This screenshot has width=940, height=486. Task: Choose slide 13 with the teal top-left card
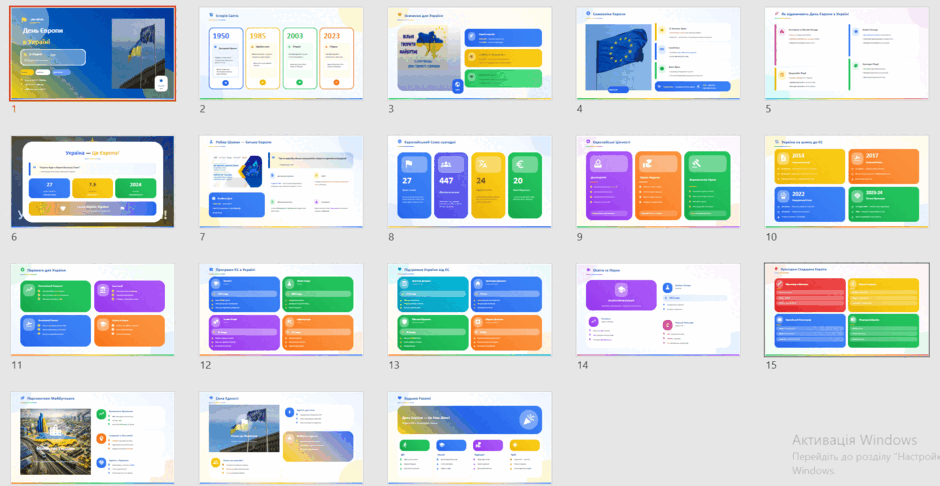(x=469, y=310)
